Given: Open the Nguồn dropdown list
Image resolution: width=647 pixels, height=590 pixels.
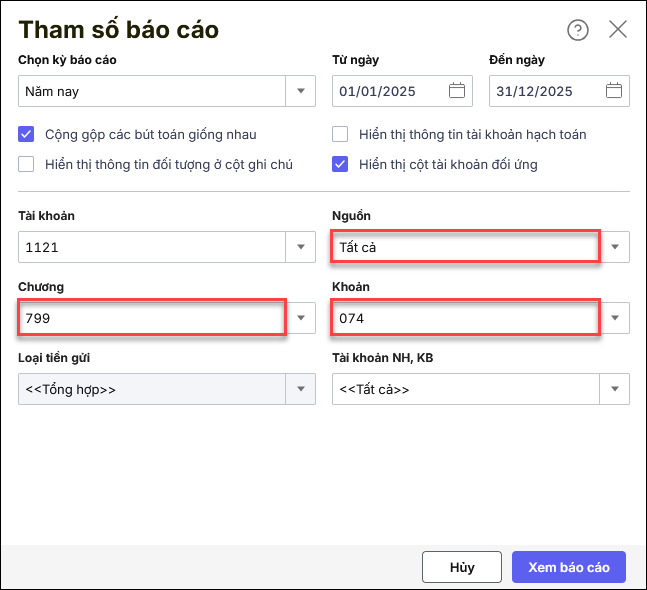Looking at the screenshot, I should pos(615,247).
